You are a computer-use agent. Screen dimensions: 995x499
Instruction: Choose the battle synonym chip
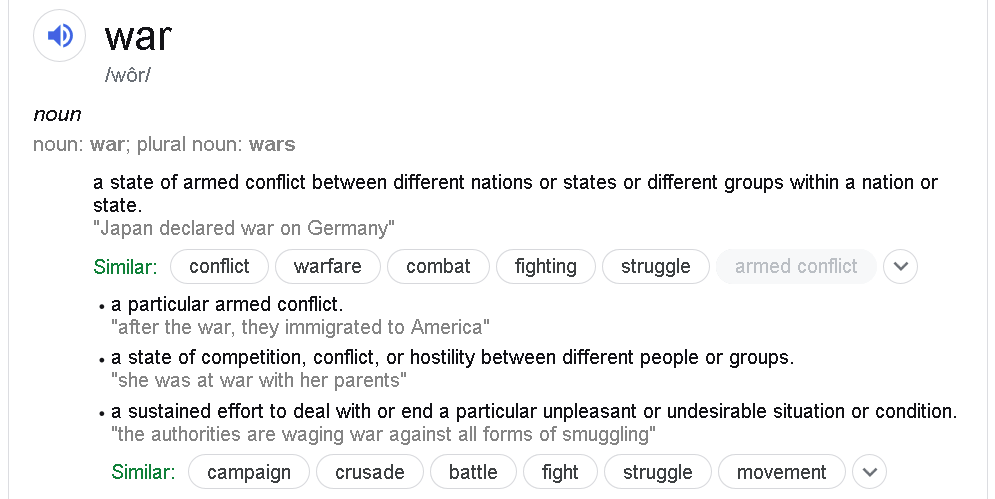(x=473, y=472)
